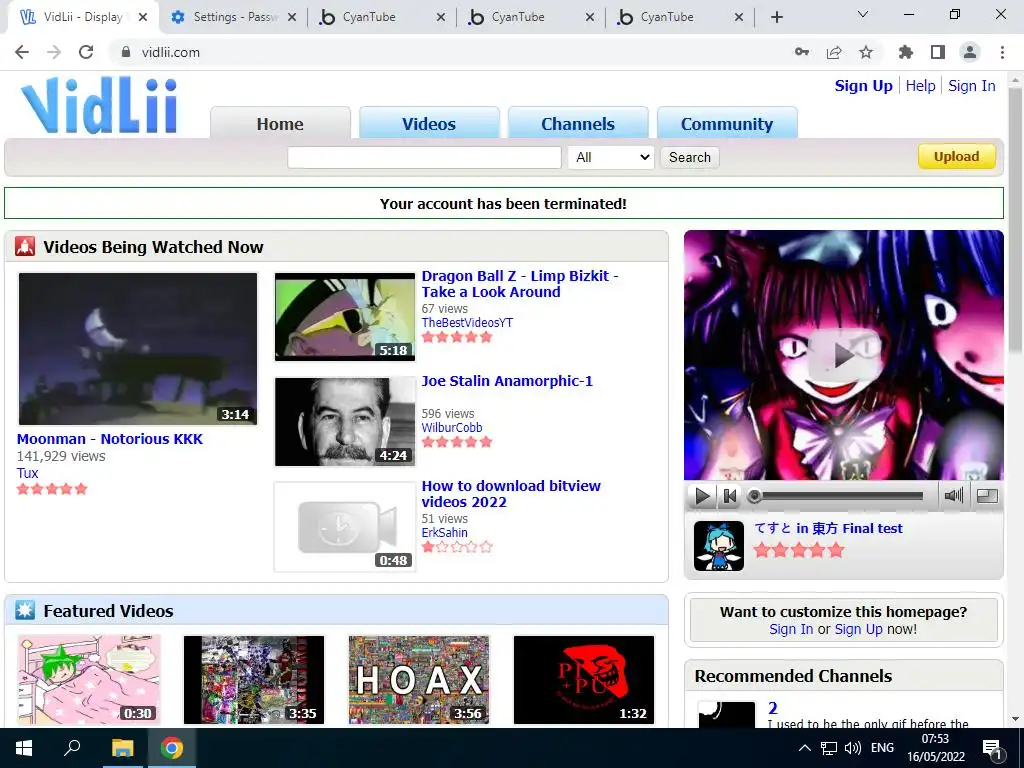Click Sign Up link in header

tap(863, 86)
